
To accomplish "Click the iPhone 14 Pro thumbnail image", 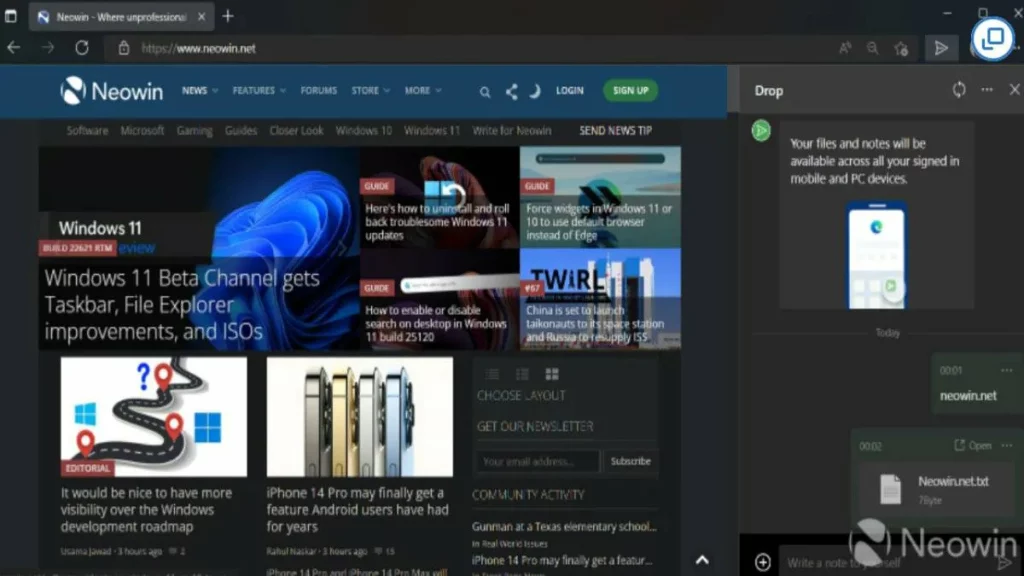I will 359,417.
